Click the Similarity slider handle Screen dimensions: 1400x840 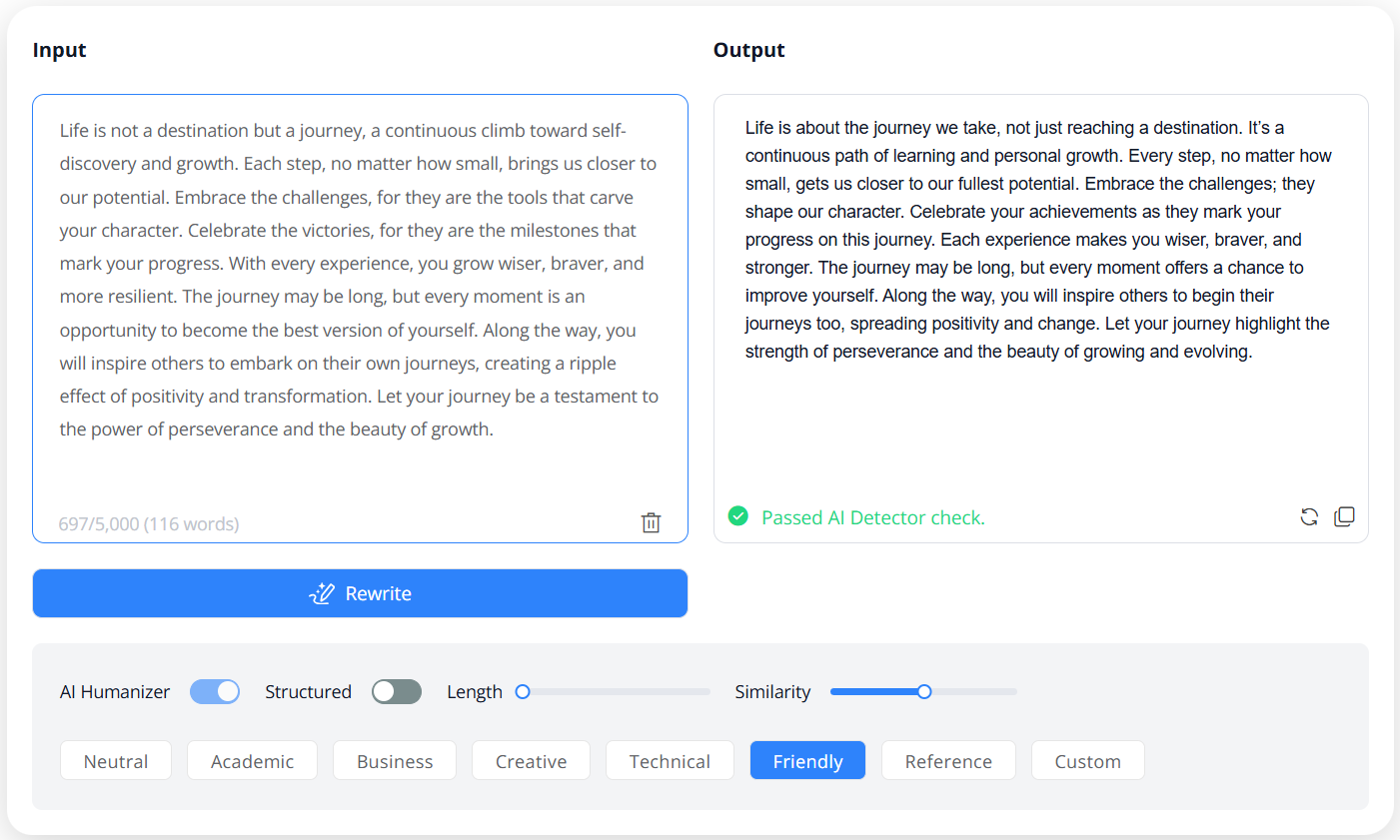click(924, 691)
